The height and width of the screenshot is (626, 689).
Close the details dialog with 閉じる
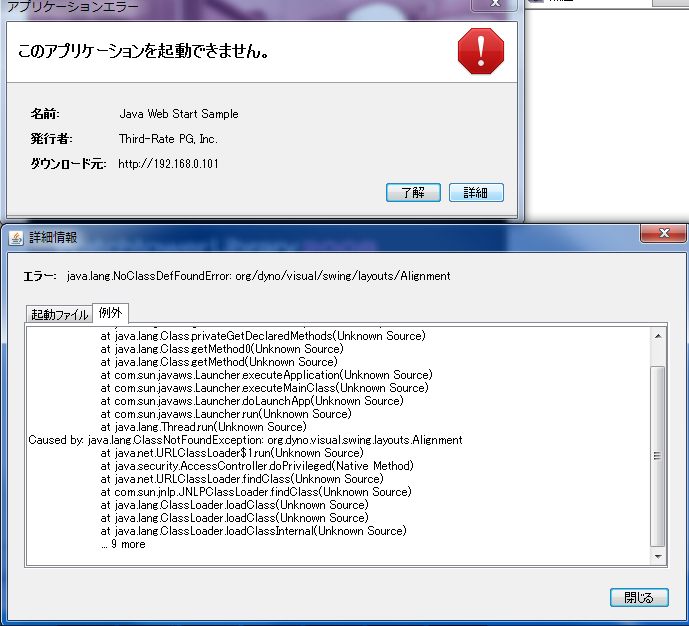(639, 597)
